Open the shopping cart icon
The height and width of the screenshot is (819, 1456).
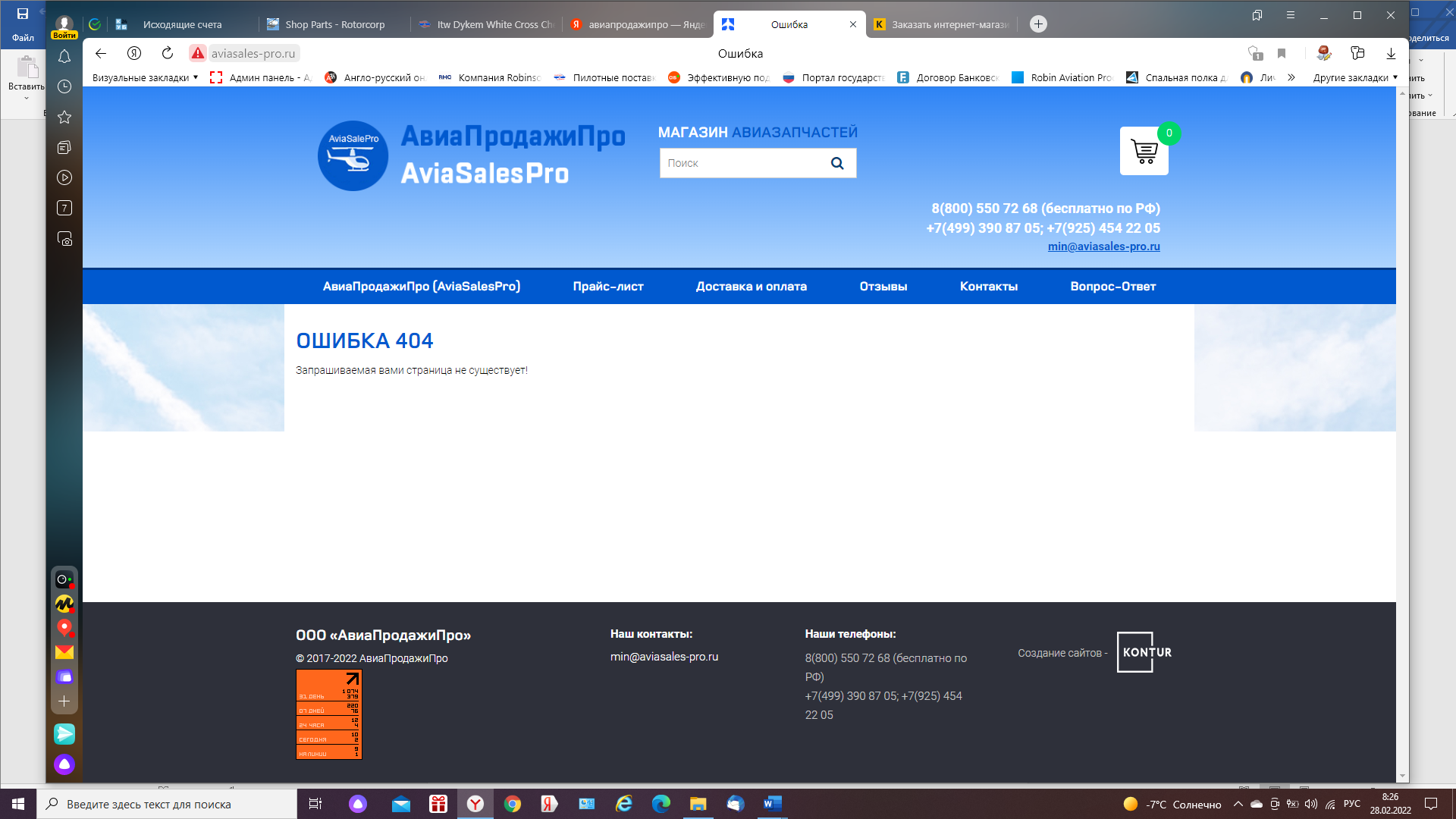click(x=1144, y=151)
